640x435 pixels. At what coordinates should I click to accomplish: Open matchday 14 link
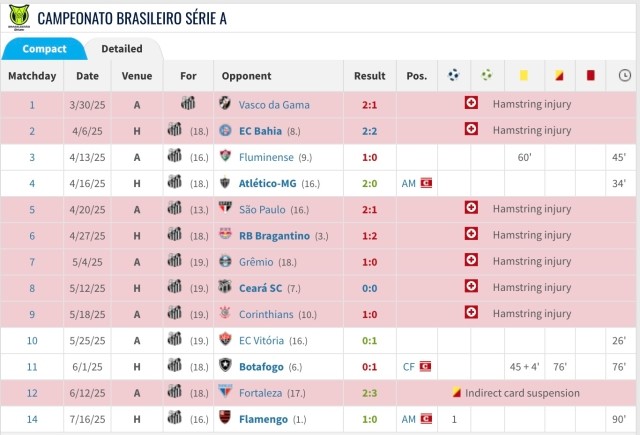pyautogui.click(x=32, y=417)
